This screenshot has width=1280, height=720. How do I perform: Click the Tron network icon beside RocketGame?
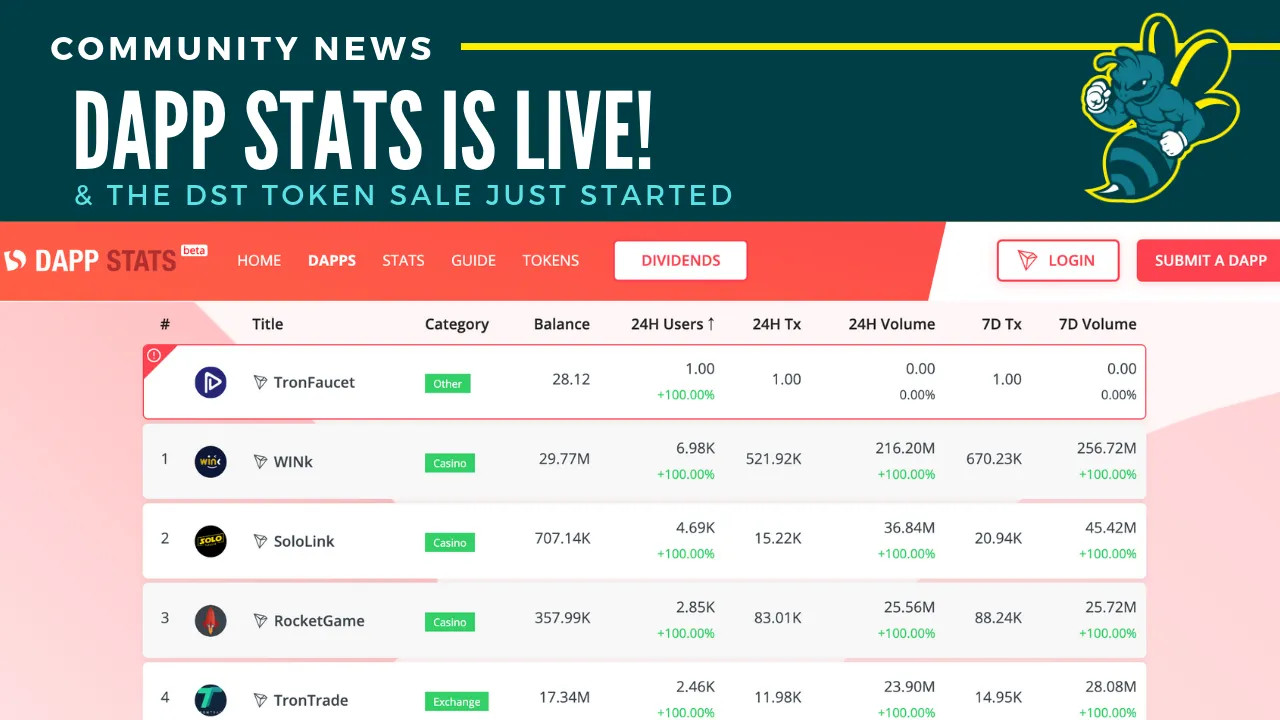tap(260, 621)
